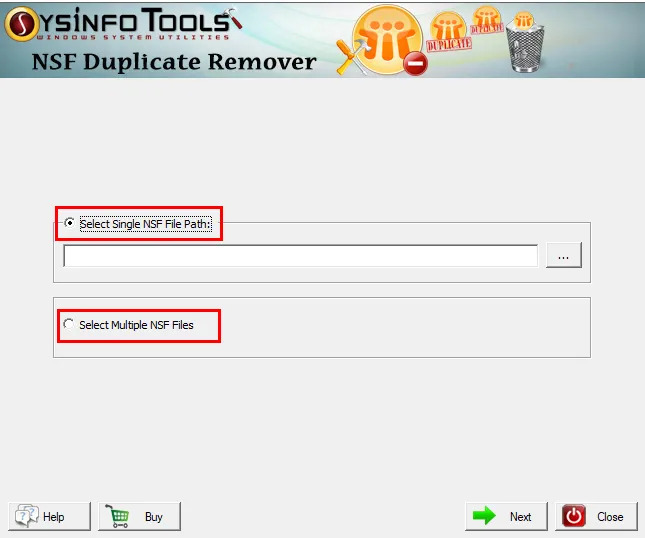Click the first small DUPLICATE stamped icon

[x=448, y=32]
